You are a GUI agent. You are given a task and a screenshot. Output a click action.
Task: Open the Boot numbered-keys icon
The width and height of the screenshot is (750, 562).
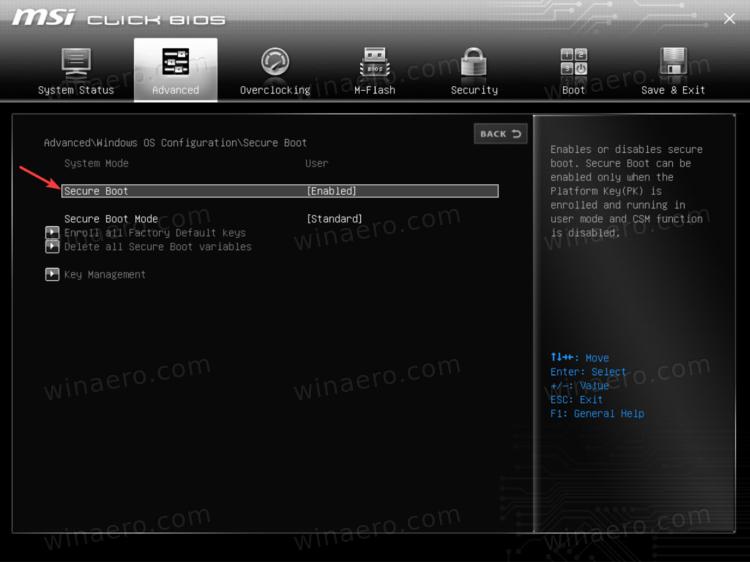(x=574, y=62)
